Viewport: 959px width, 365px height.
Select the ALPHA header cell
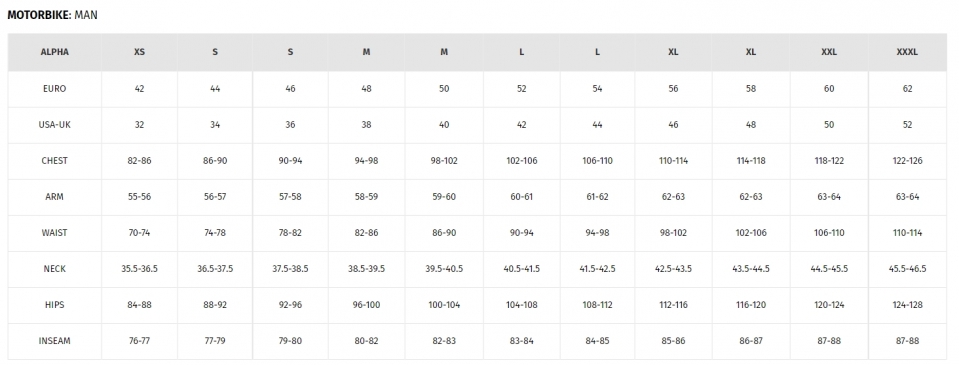(x=54, y=53)
